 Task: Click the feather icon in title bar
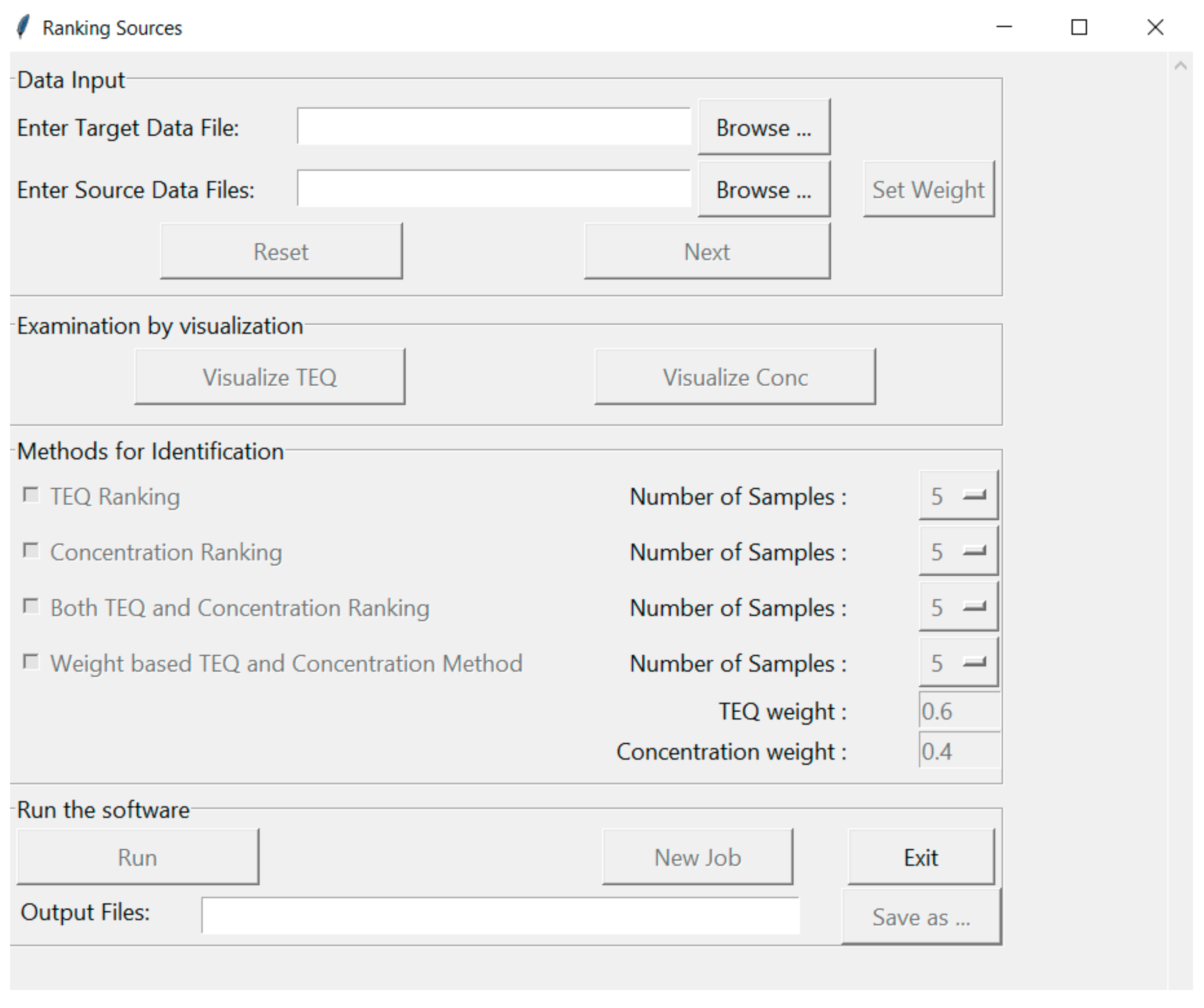point(23,27)
